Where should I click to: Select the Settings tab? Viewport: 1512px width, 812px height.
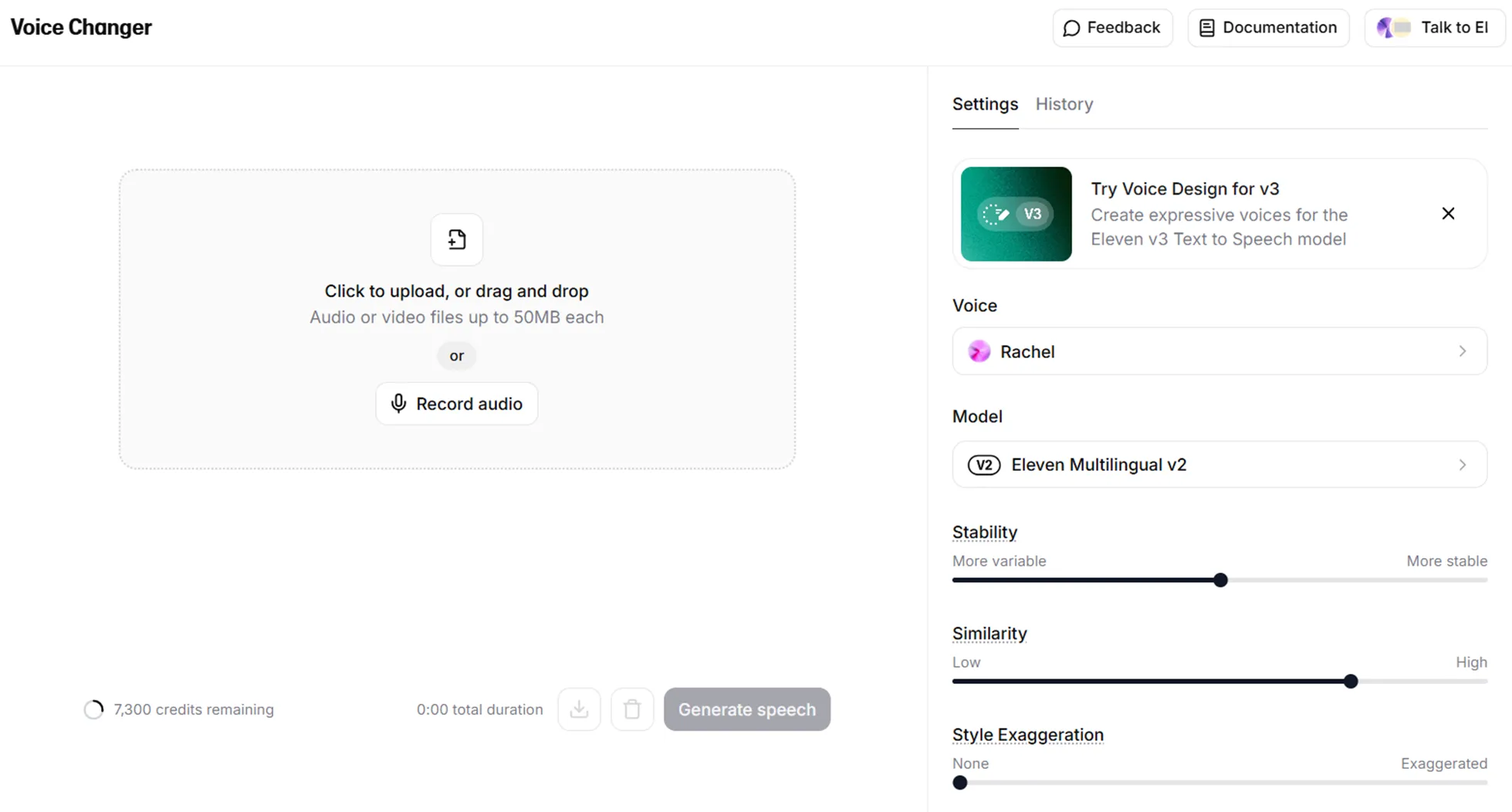[x=985, y=104]
